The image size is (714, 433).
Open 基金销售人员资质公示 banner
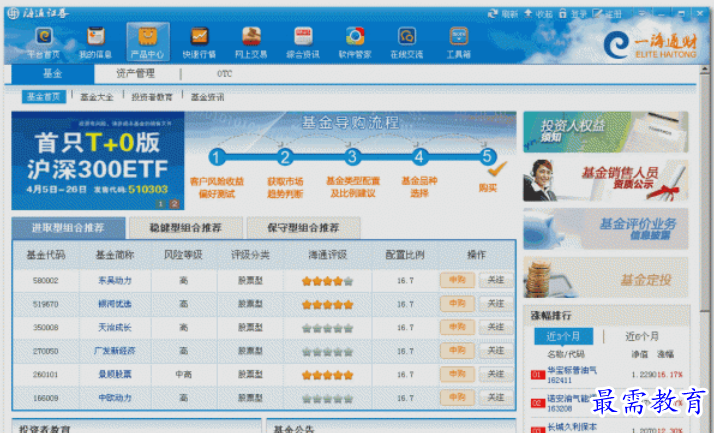pos(606,181)
